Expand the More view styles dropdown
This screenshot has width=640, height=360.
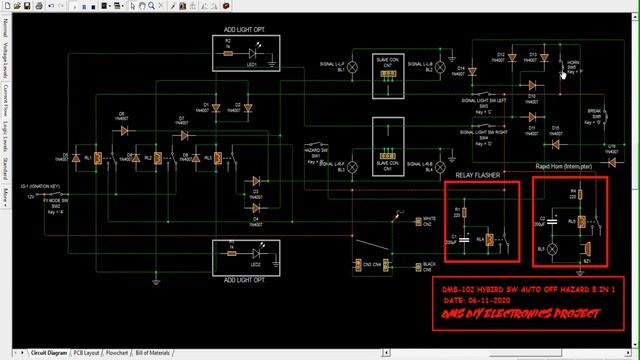click(x=5, y=196)
